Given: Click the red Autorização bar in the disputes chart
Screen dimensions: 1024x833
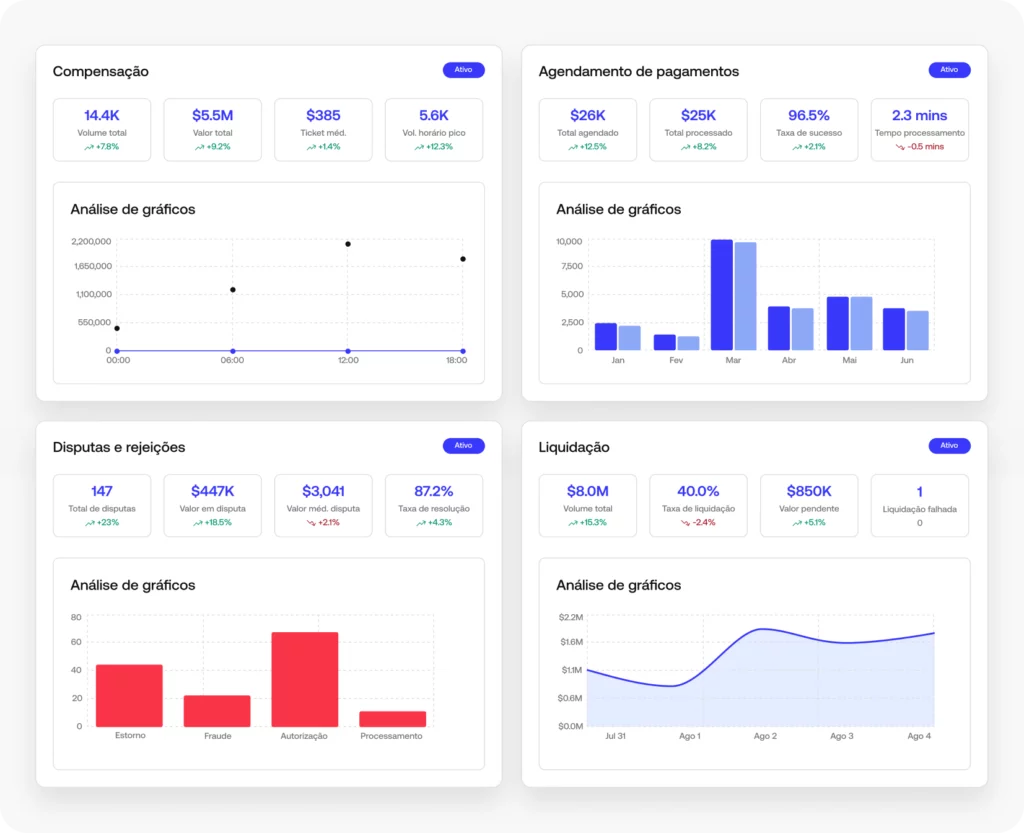Looking at the screenshot, I should [304, 679].
